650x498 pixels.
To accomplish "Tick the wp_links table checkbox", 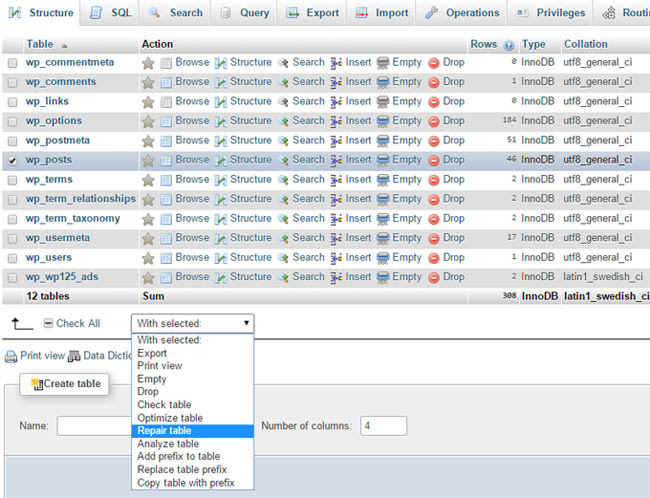I will [12, 102].
